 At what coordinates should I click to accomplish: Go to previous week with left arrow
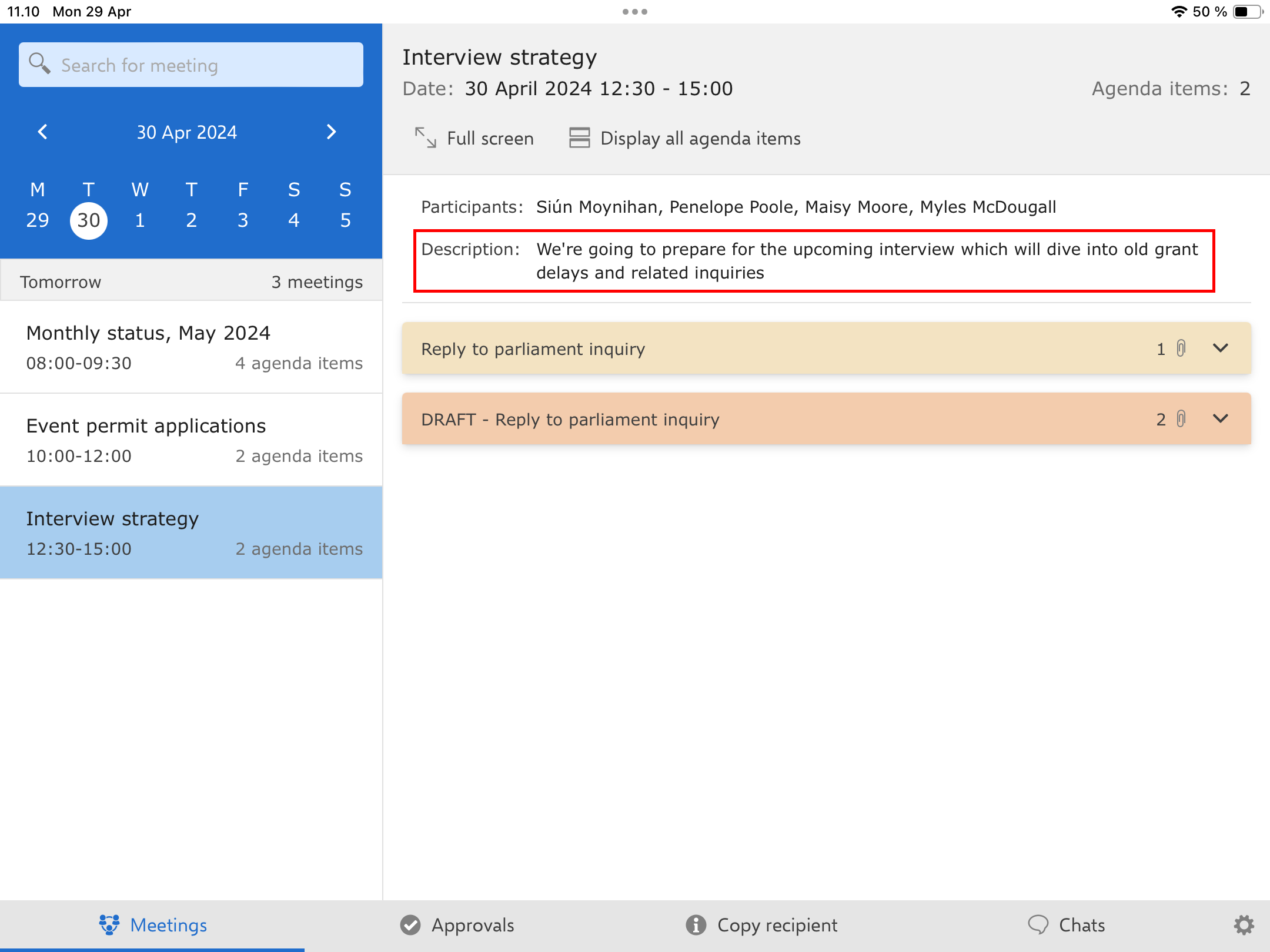(42, 132)
